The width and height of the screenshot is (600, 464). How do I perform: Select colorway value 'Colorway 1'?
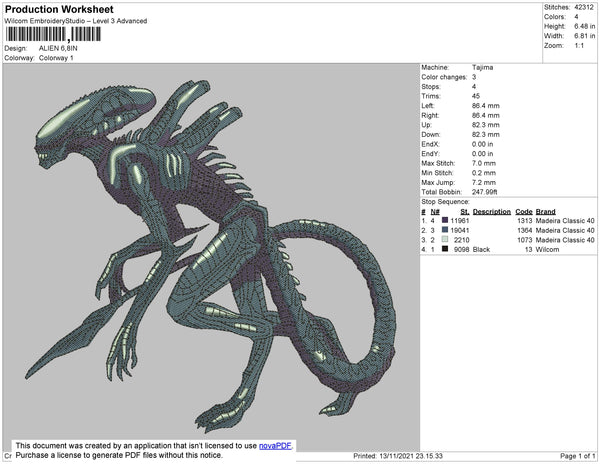point(56,58)
